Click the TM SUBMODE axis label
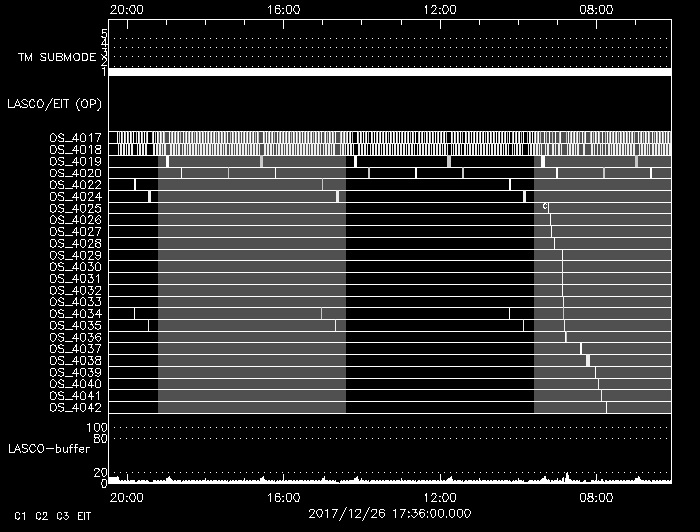700x532 pixels. coord(57,57)
